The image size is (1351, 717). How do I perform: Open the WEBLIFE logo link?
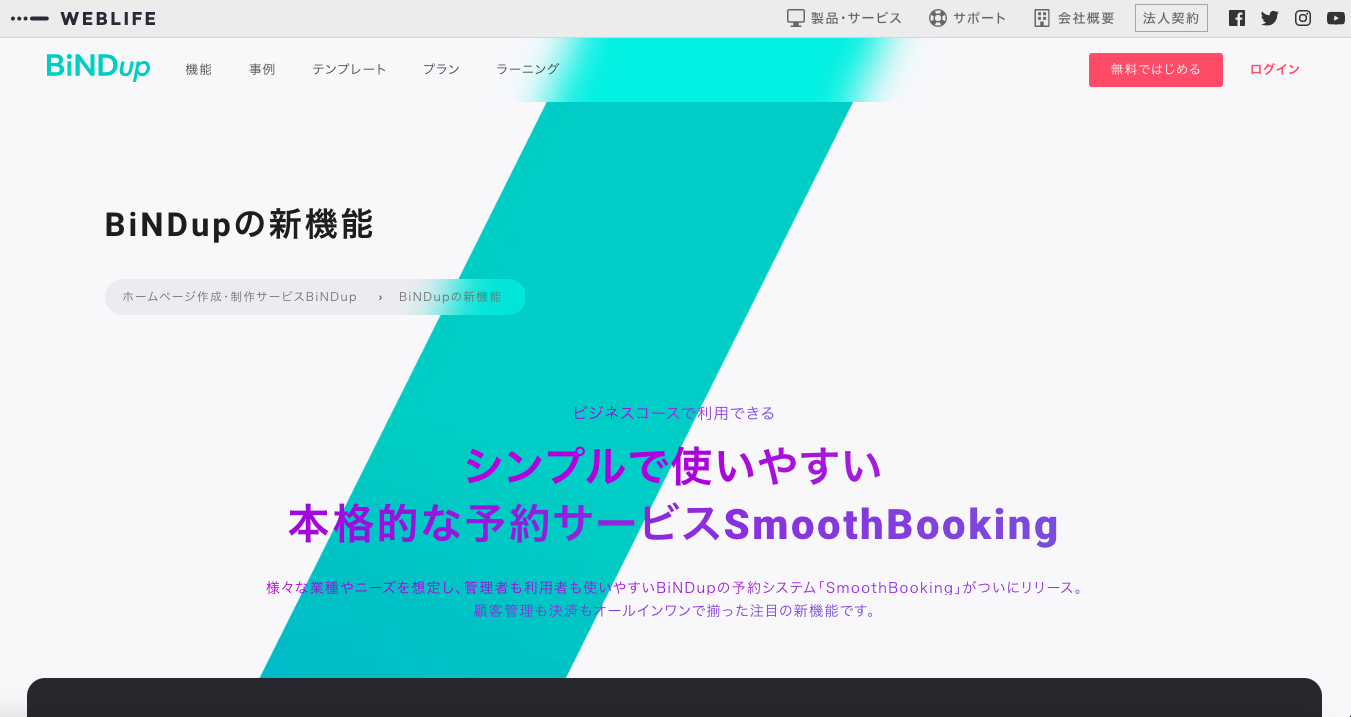point(83,18)
